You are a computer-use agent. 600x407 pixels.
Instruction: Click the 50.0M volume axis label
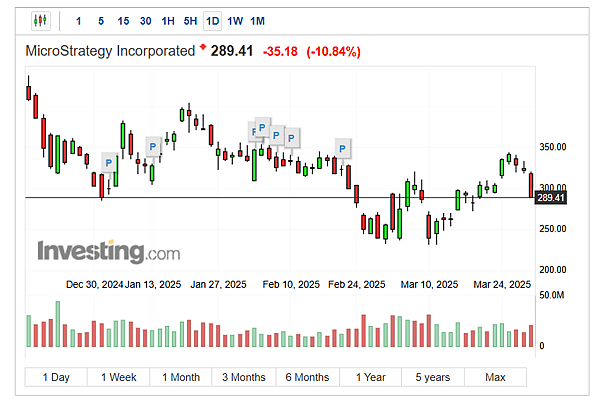click(551, 295)
